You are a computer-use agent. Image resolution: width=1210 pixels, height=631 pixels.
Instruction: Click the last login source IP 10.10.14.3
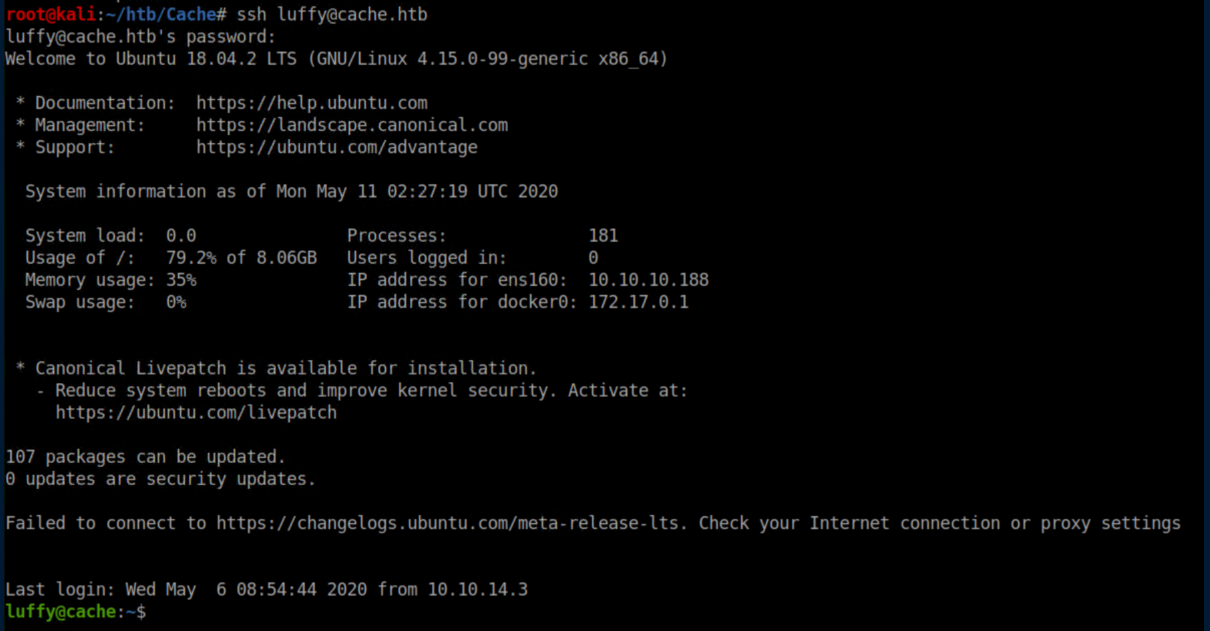[477, 589]
